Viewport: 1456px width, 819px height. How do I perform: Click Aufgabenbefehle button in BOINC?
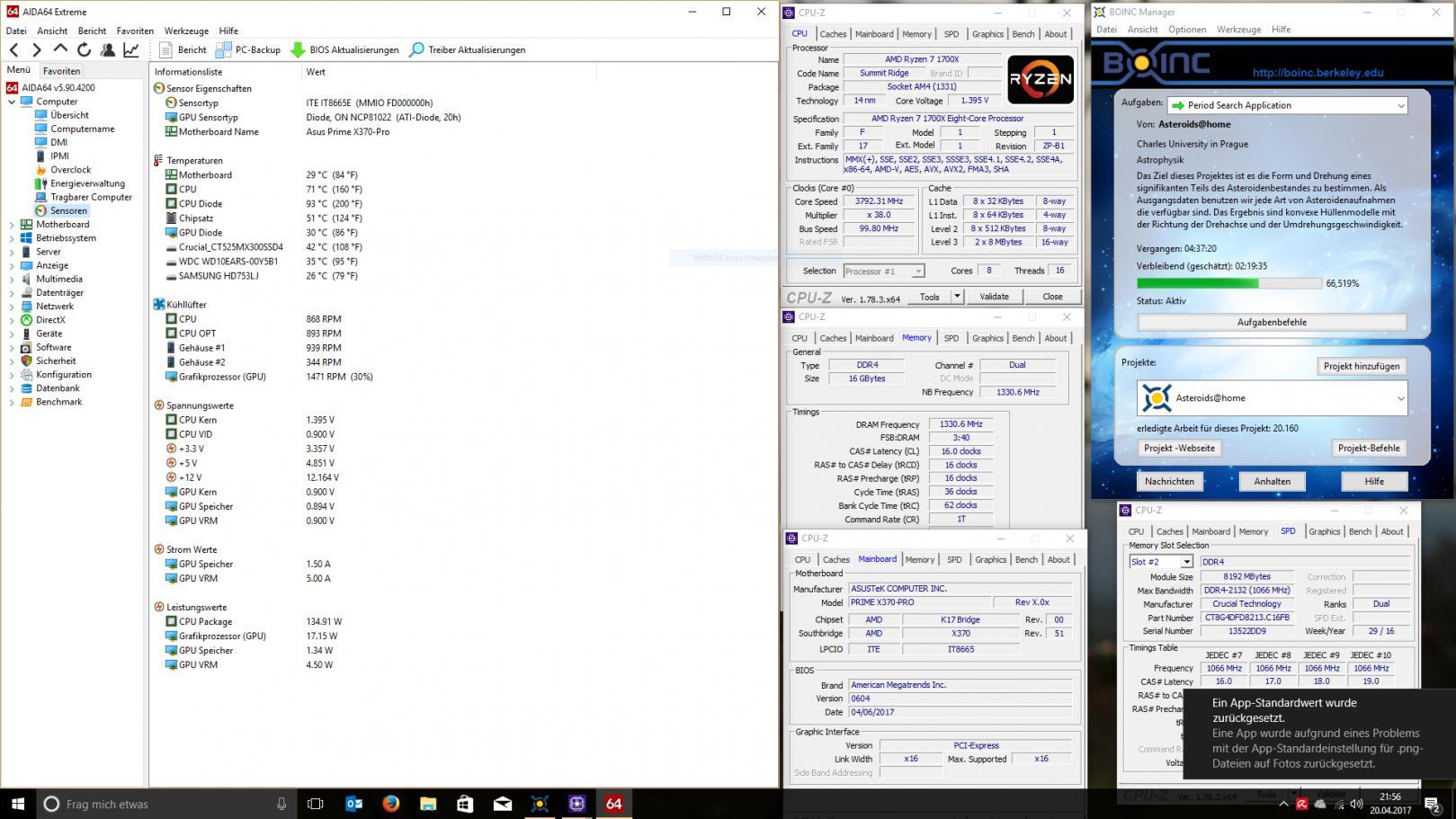click(x=1272, y=322)
